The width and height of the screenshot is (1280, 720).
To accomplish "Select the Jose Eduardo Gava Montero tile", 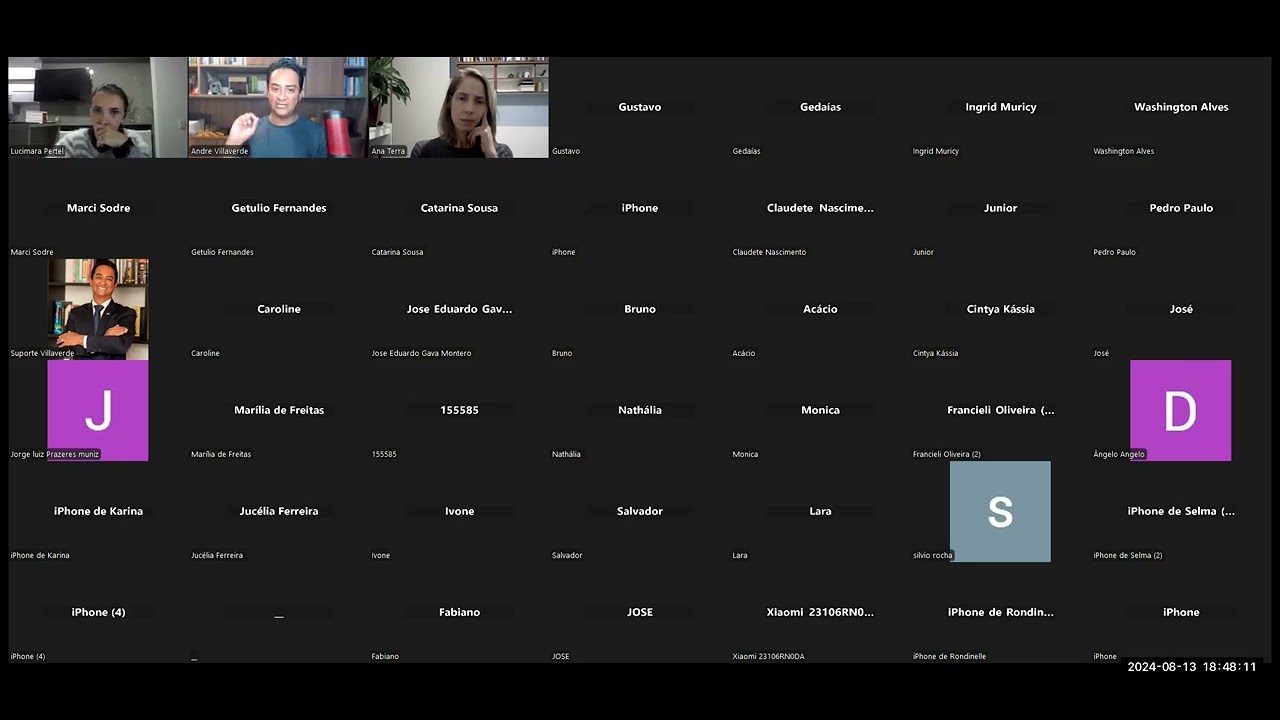I will tap(459, 309).
